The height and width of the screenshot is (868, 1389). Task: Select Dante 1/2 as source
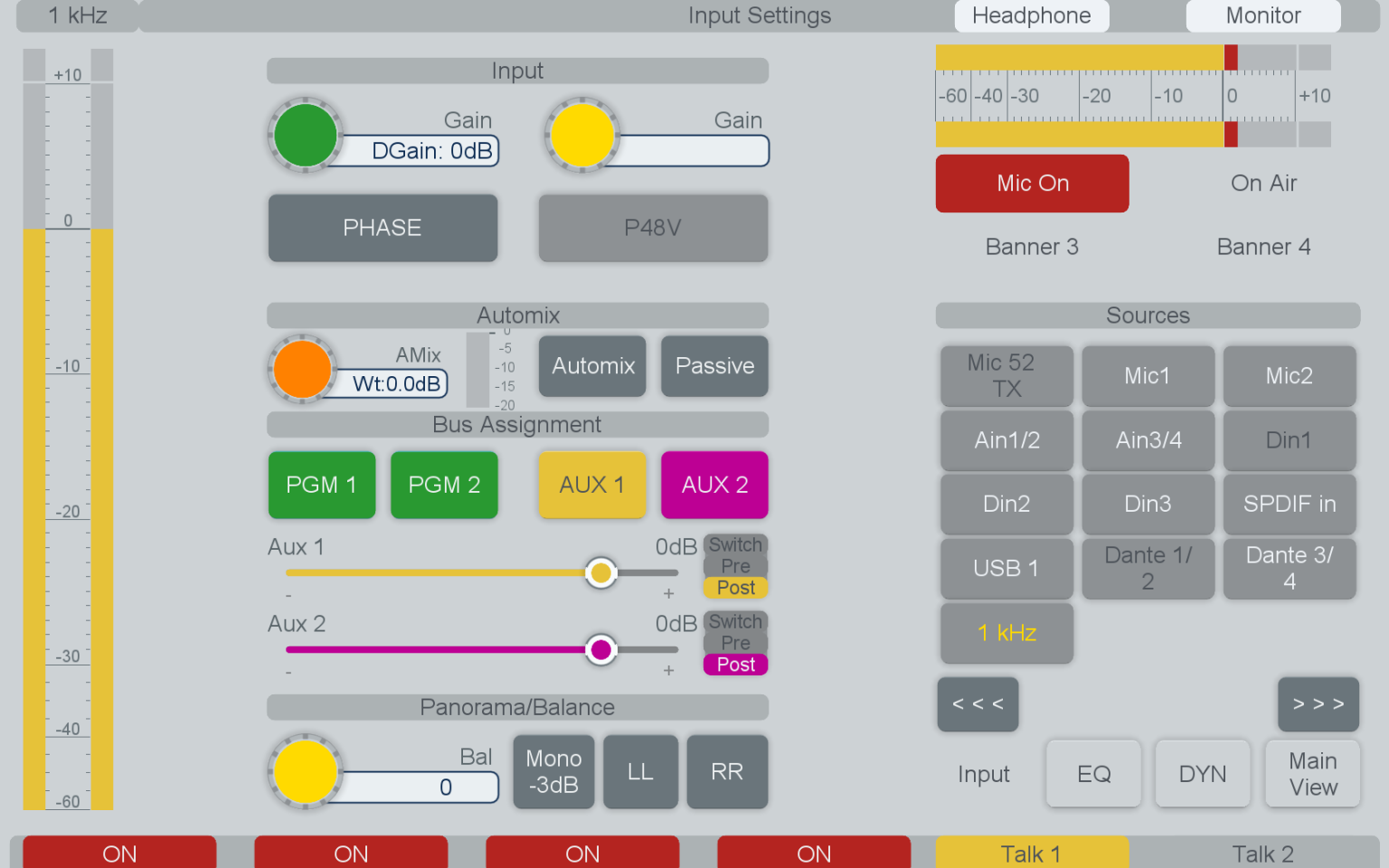1148,569
